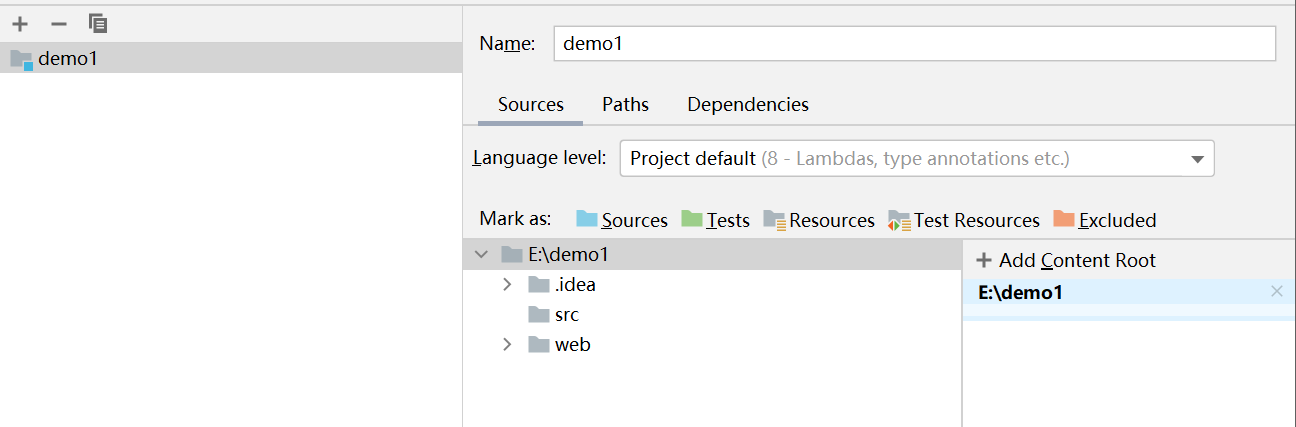Focus the module Name field

click(x=915, y=44)
